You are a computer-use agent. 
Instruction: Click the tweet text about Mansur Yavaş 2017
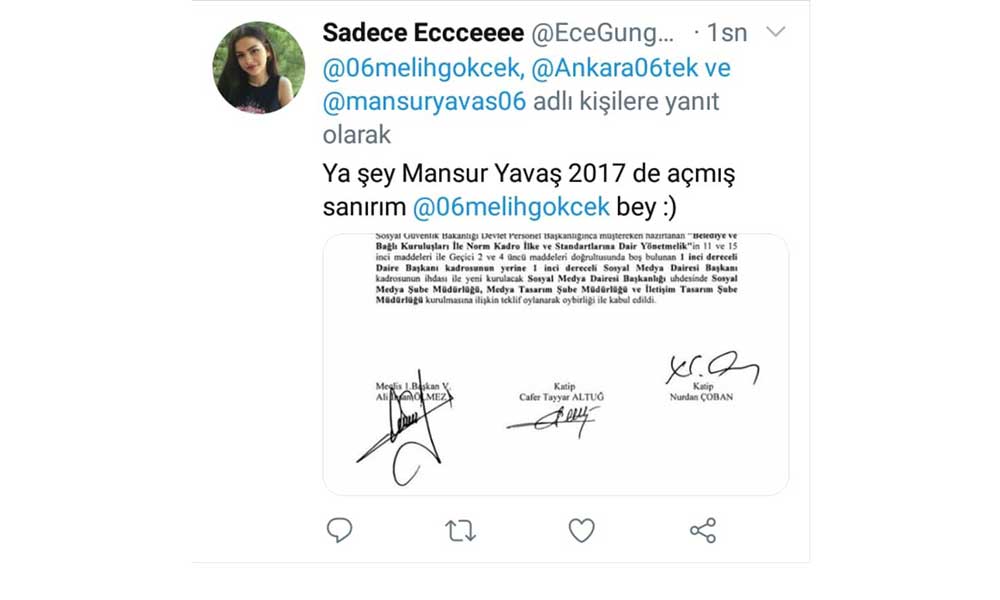point(528,175)
